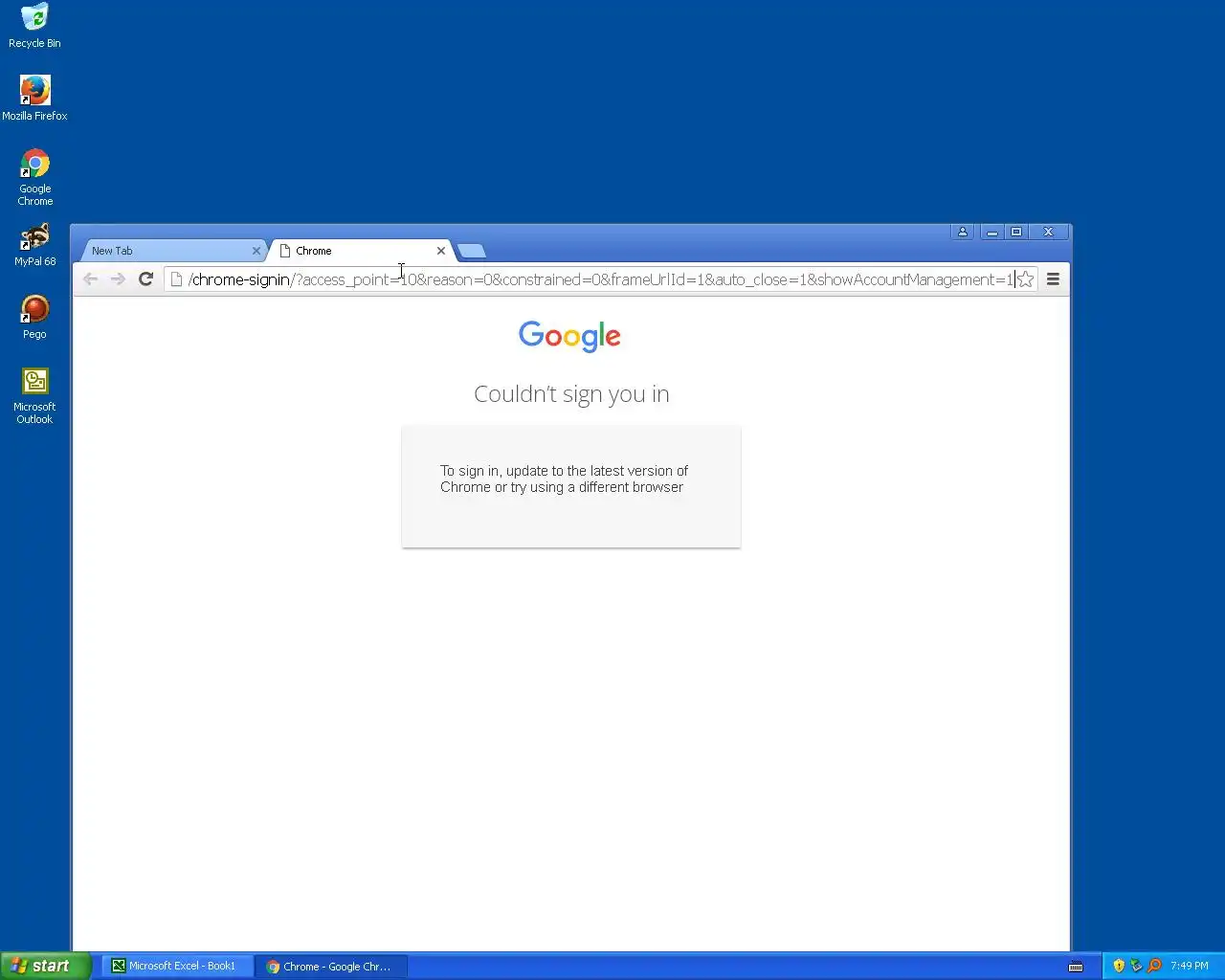
Task: Close the New Tab tab
Action: tap(256, 251)
